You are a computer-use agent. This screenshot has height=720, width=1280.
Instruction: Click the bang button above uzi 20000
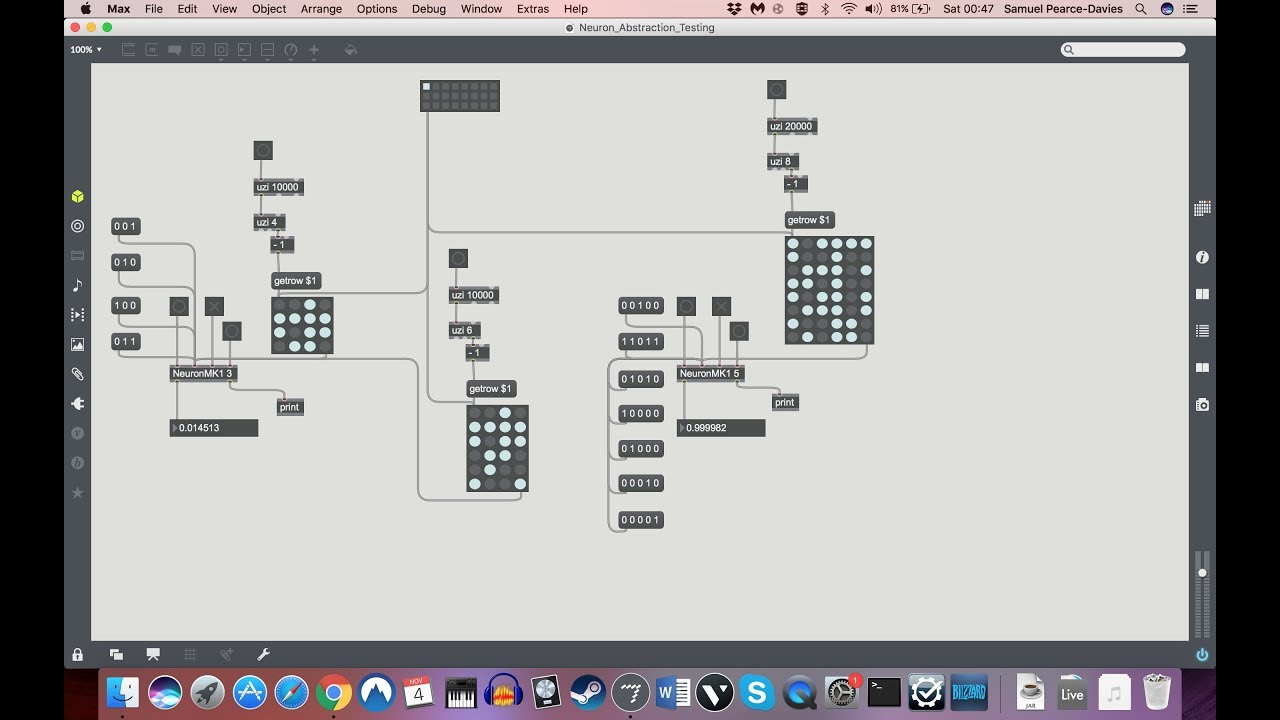776,90
